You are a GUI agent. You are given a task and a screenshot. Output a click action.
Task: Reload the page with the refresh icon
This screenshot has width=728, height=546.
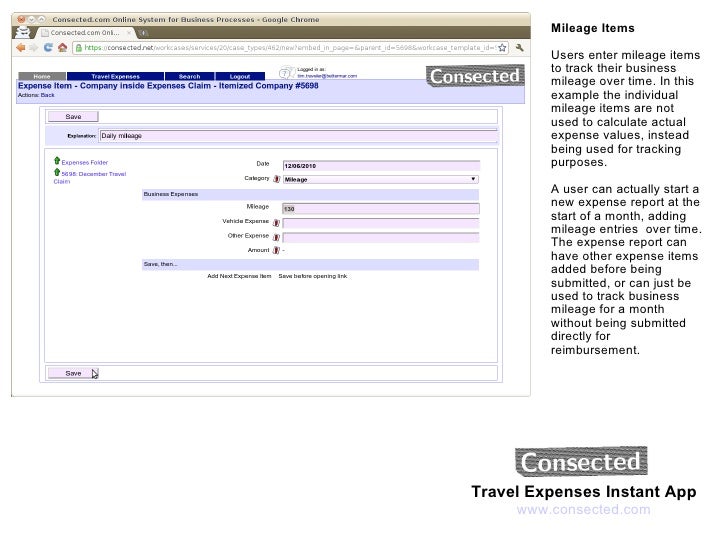[48, 47]
